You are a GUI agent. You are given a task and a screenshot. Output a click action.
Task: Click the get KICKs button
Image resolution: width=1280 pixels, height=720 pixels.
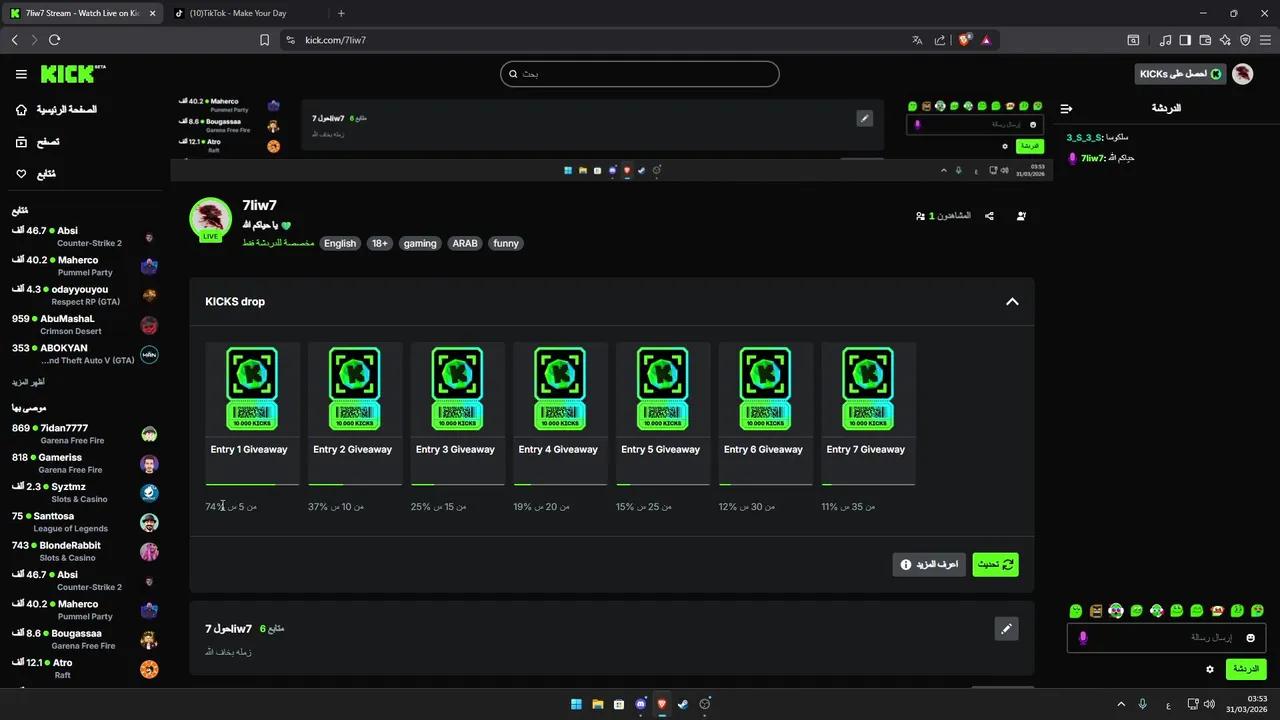point(1181,74)
